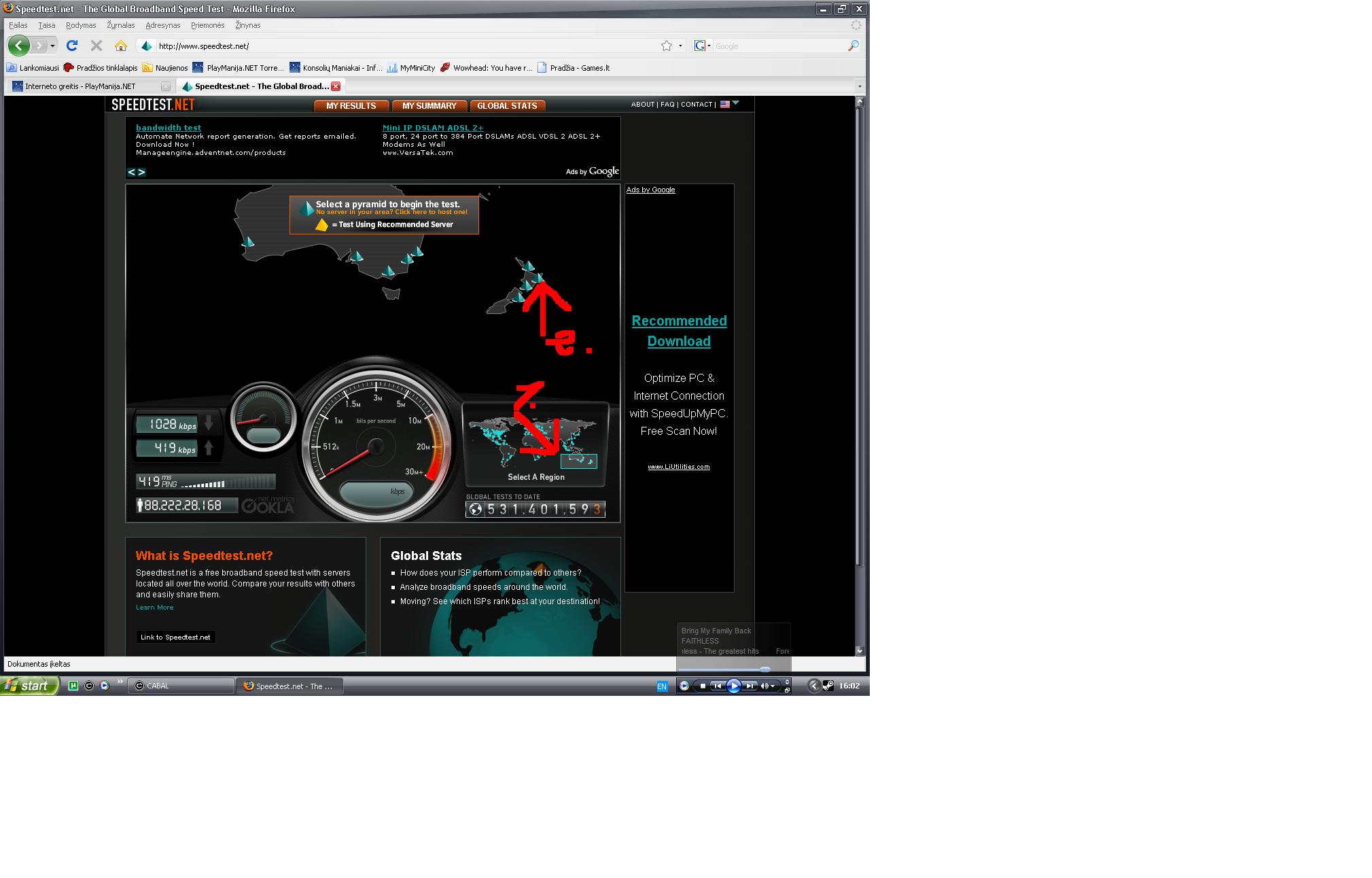Open the MY RESULTS tab
Screen dimensions: 1372x878
point(351,106)
